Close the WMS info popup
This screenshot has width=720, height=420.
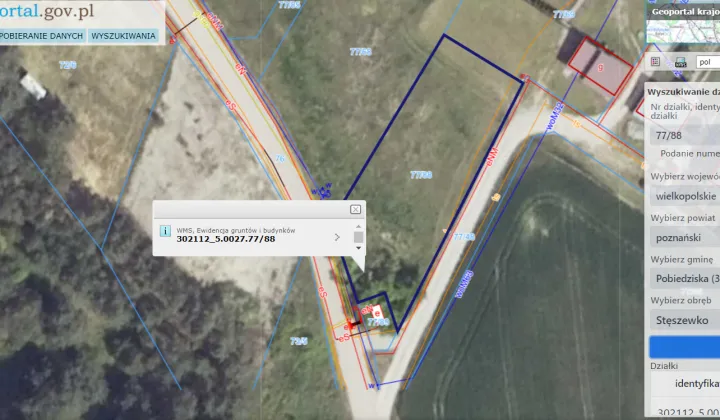[355, 209]
